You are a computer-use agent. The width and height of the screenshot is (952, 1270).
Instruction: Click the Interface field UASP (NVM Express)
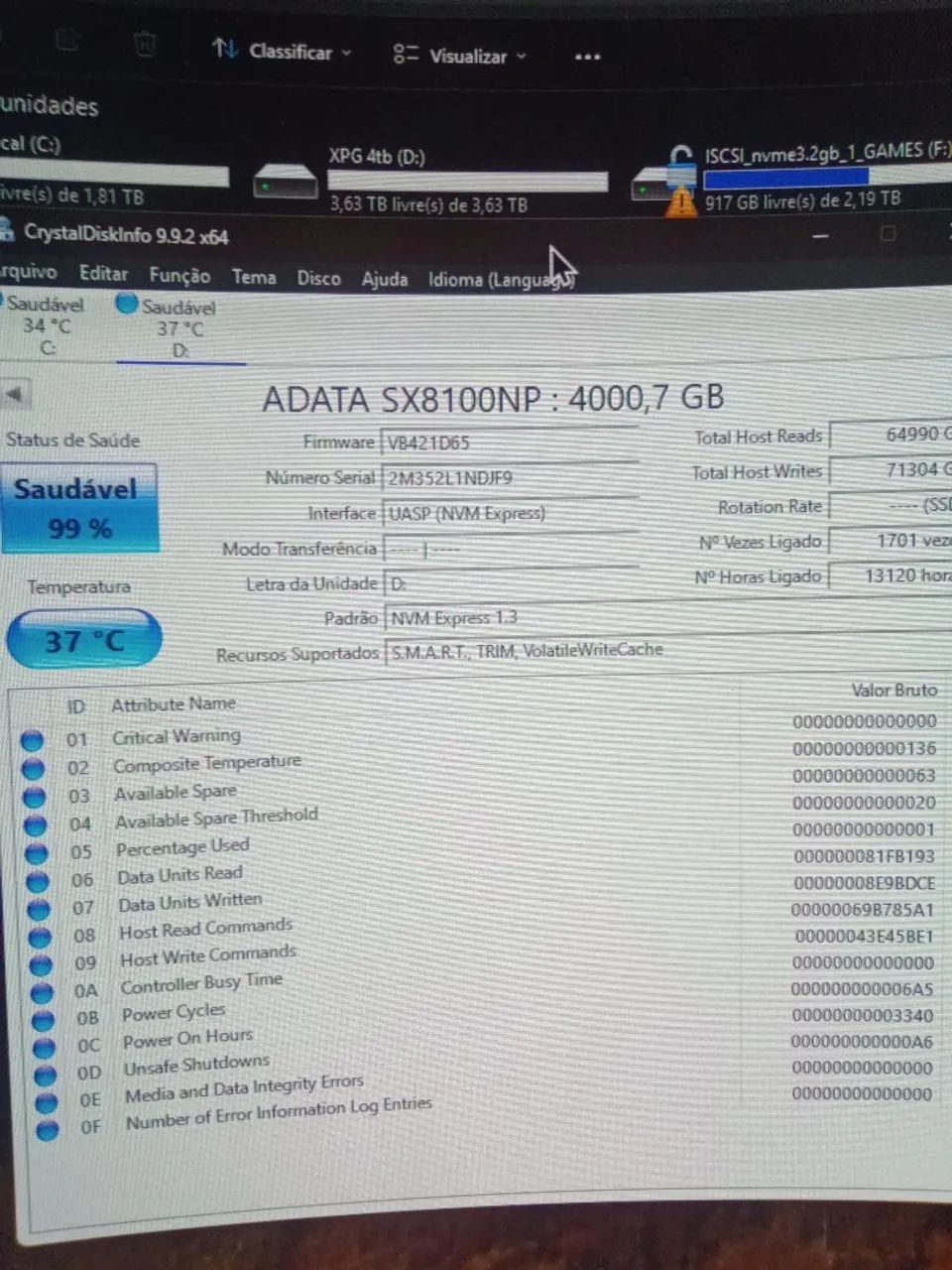510,513
